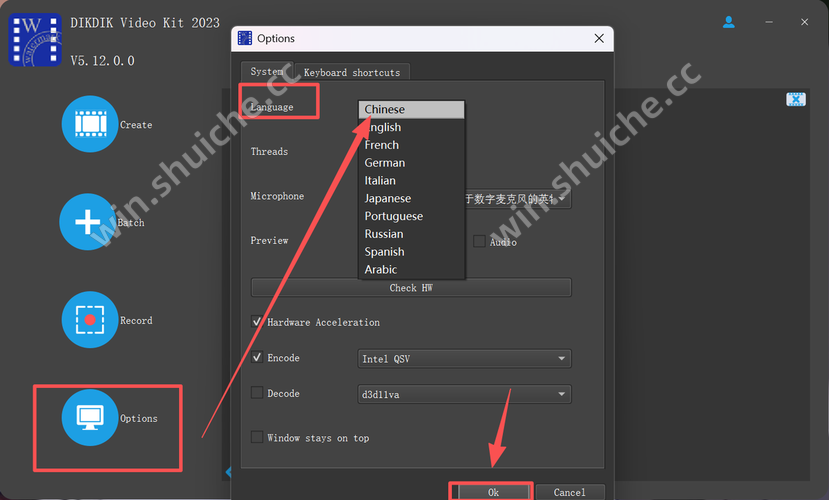Choose English from the language list
This screenshot has width=829, height=500.
click(x=411, y=127)
